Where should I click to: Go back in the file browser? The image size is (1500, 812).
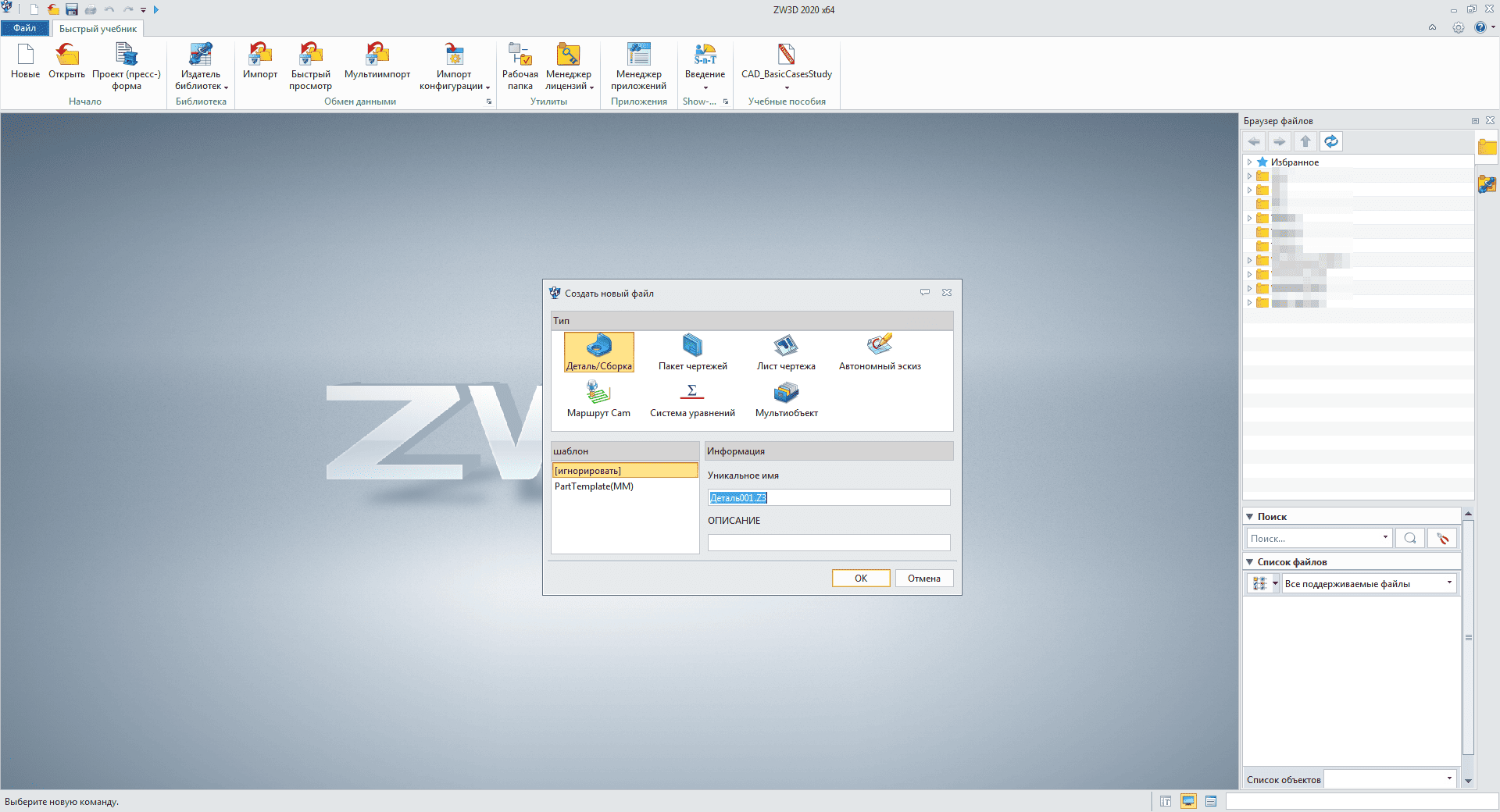[1255, 141]
